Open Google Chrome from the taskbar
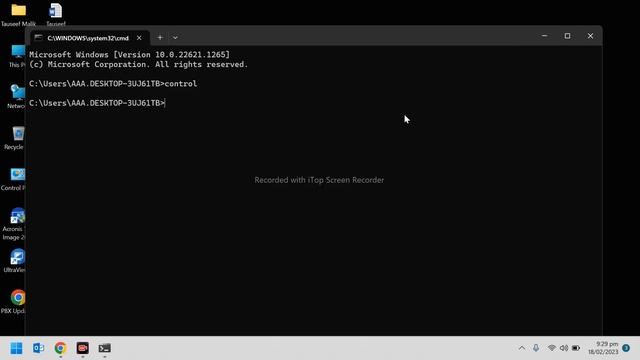 [60, 348]
